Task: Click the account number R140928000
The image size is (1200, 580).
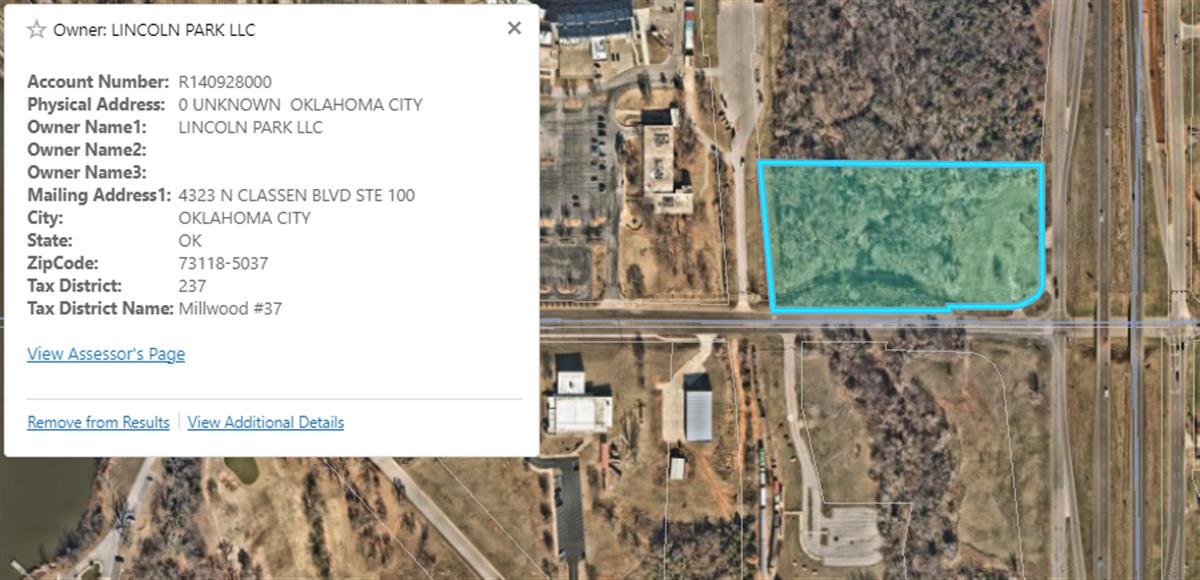Action: tap(225, 82)
